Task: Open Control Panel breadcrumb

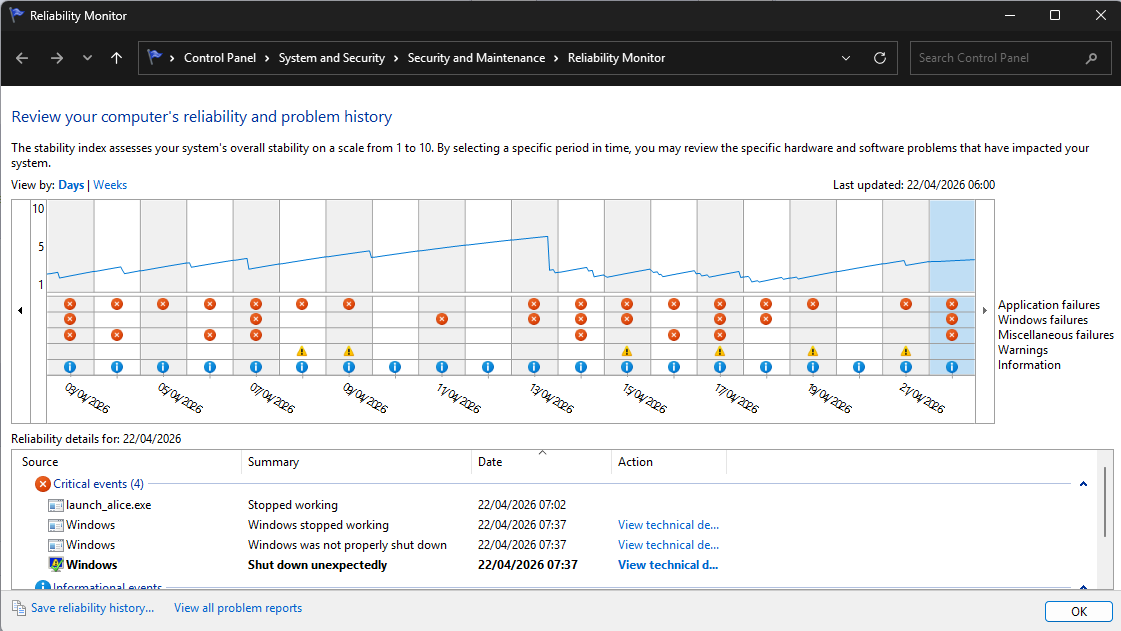Action: pos(219,58)
